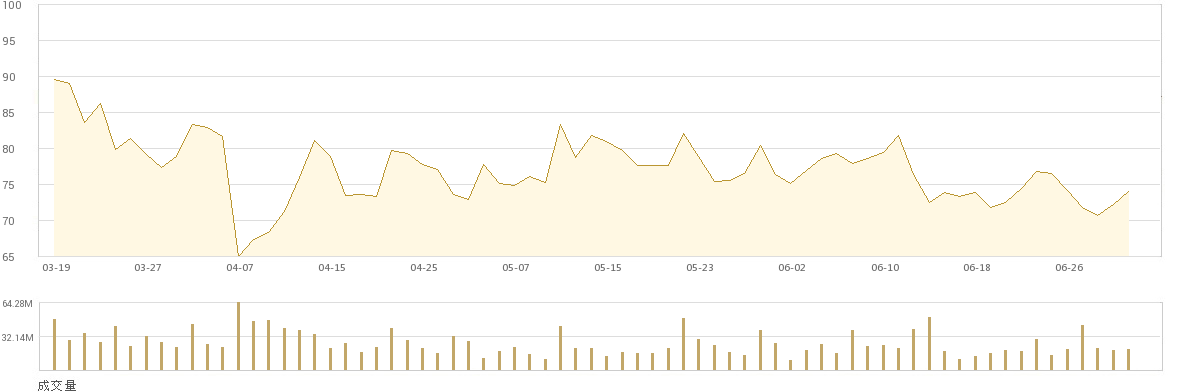Select the first volume bar on left

(54, 345)
